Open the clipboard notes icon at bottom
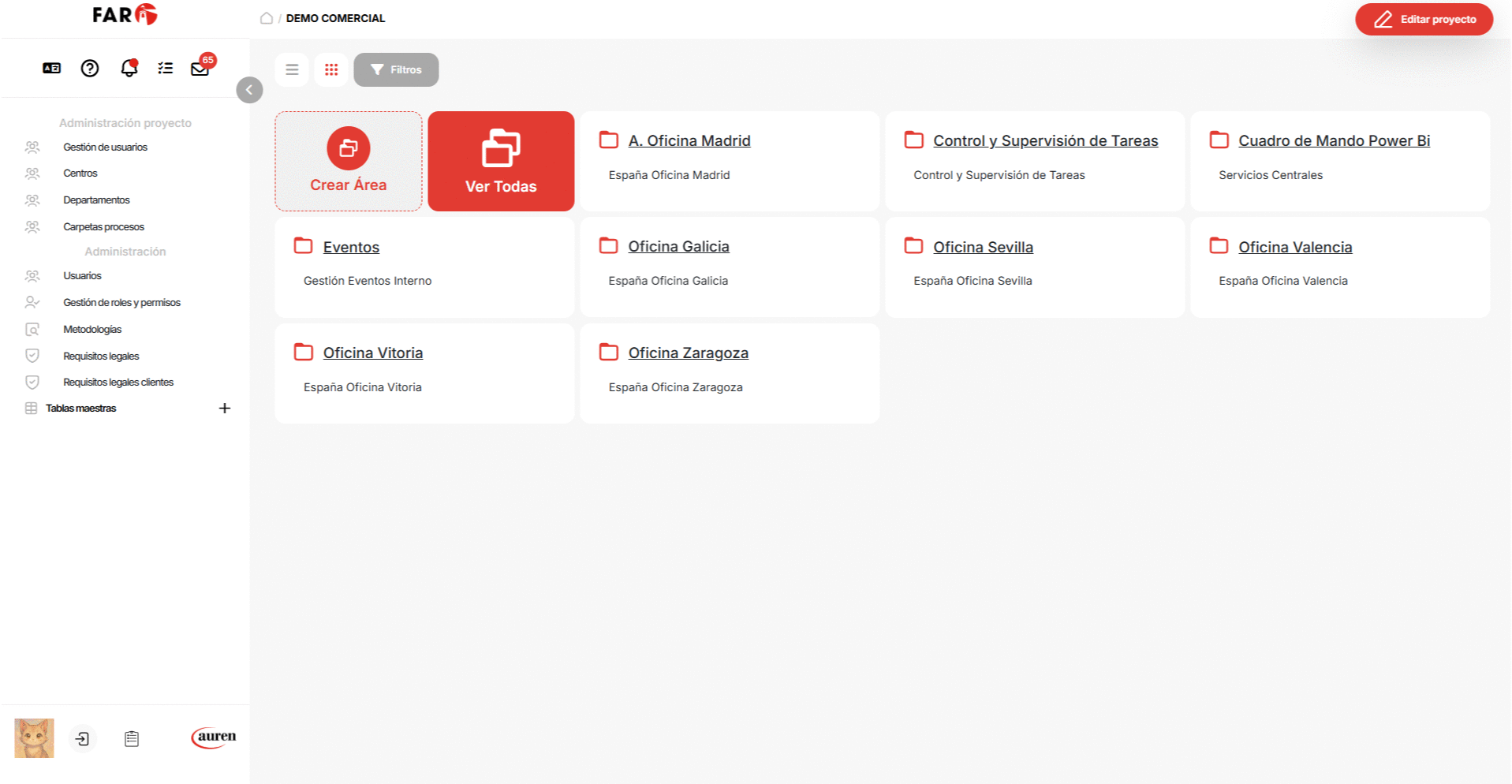The image size is (1512, 784). click(132, 739)
